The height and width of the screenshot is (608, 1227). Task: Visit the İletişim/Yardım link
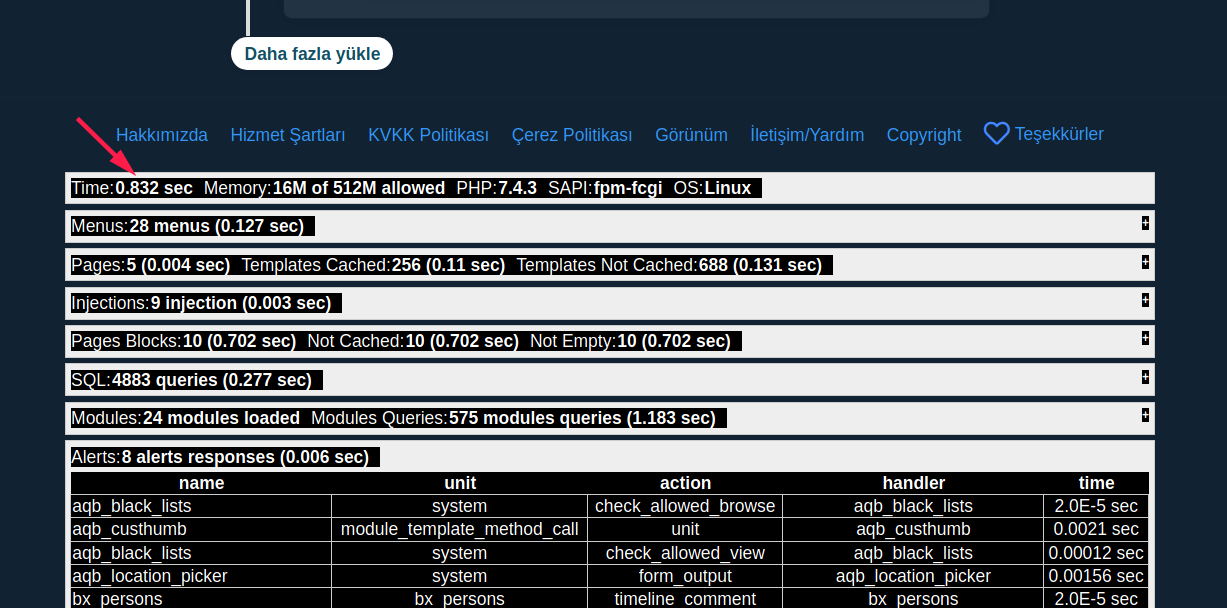(807, 135)
